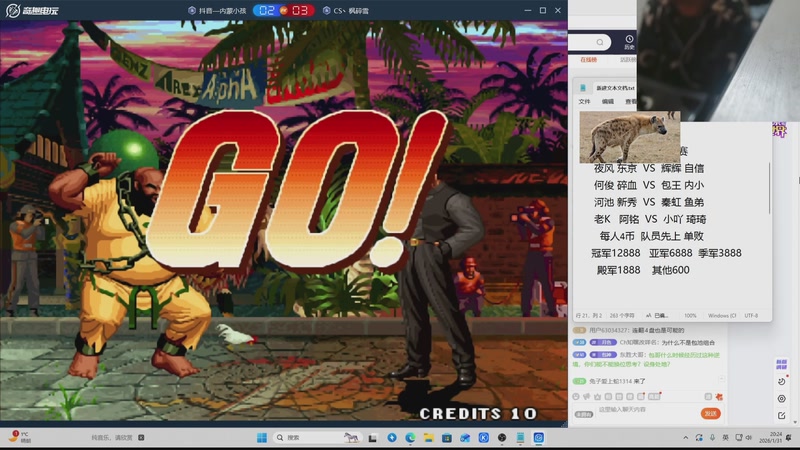Viewport: 800px width, 450px height.
Task: Click the Notepad document icon beside the txt tab
Action: [583, 88]
